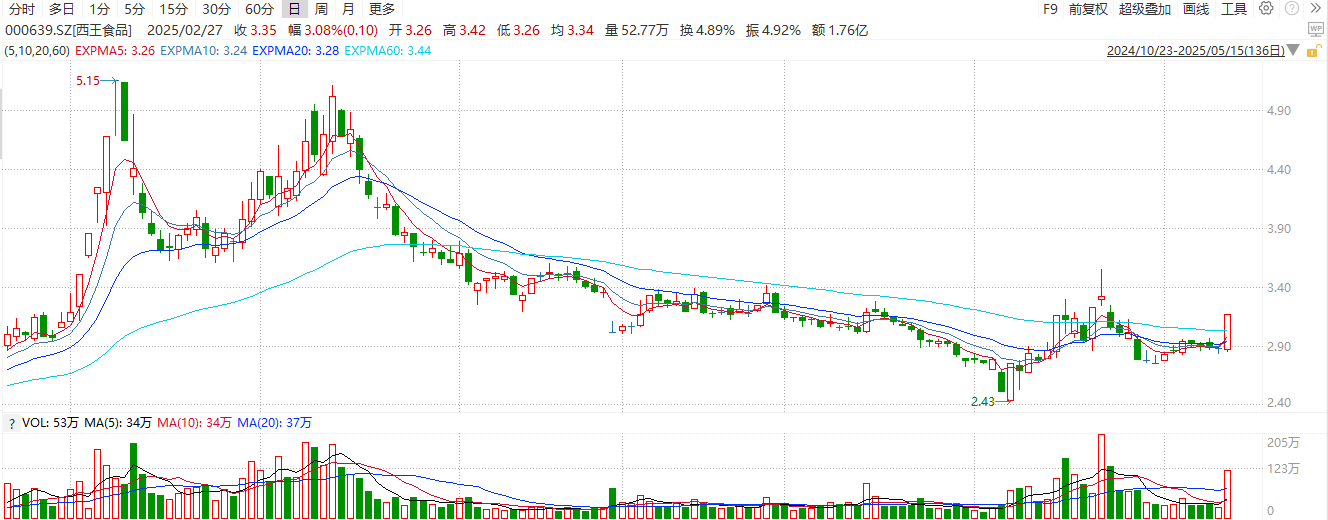
Task: Click the 均 3.34 average value
Action: [x=572, y=30]
